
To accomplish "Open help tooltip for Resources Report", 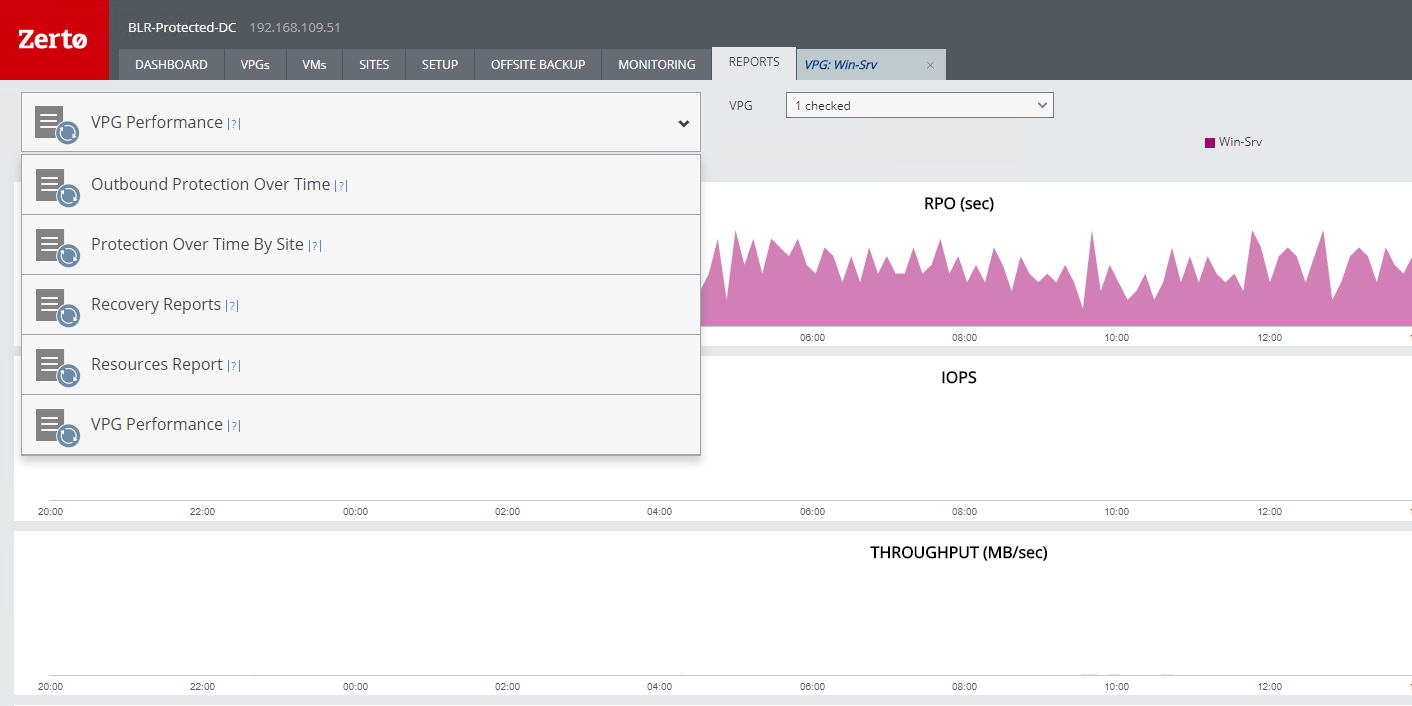I will (234, 366).
